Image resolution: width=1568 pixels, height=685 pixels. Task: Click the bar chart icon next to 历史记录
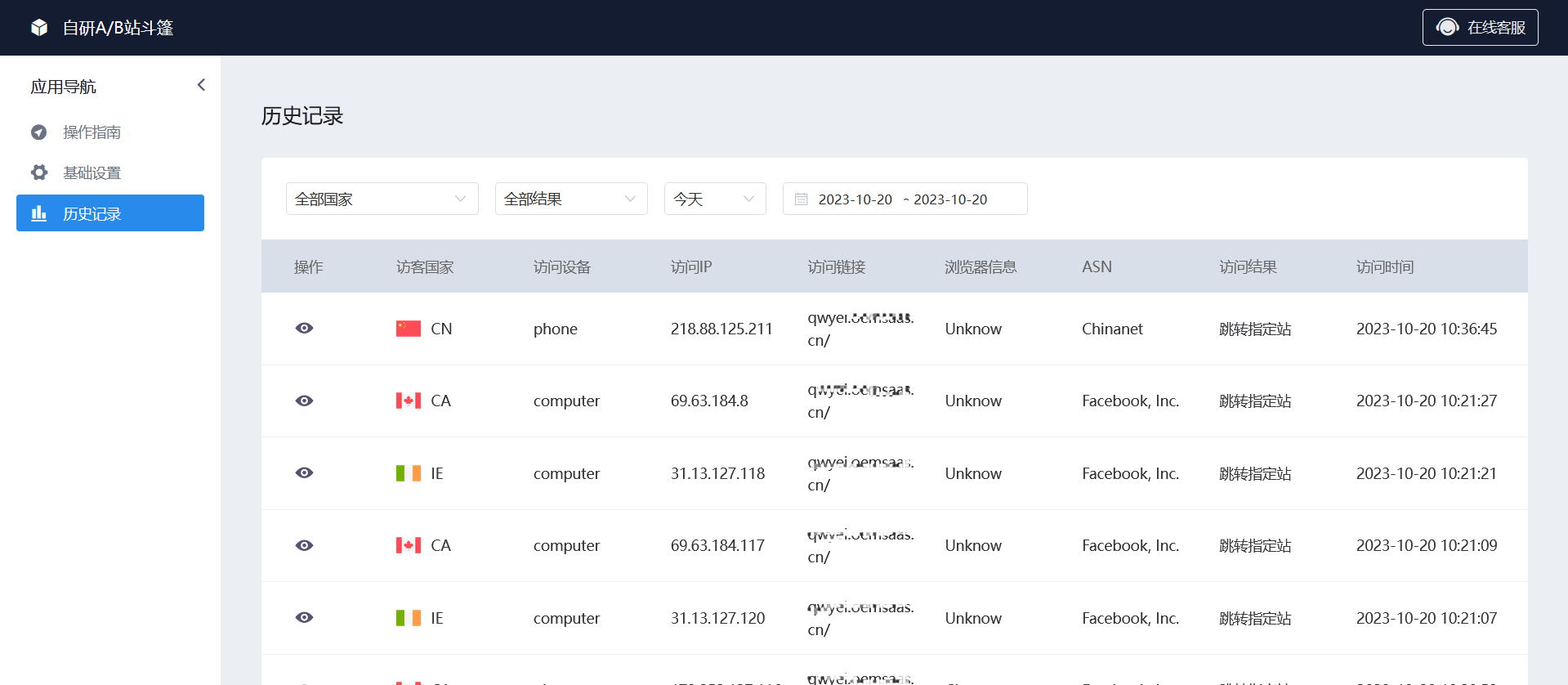[39, 213]
